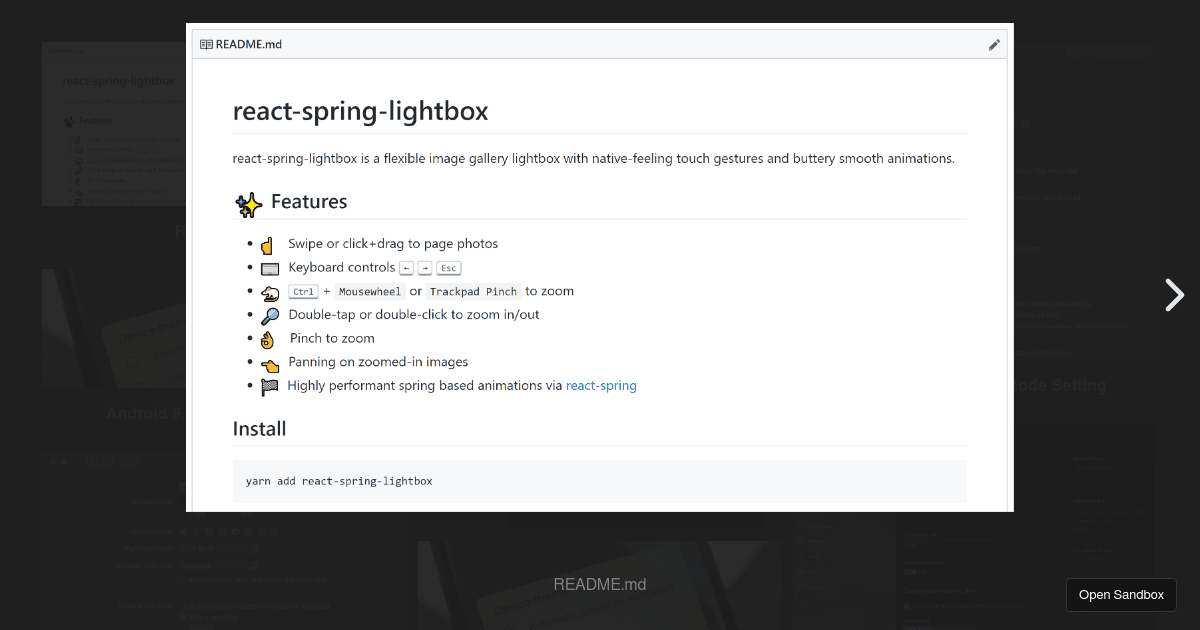Click the README.md caption below the image

pos(600,585)
